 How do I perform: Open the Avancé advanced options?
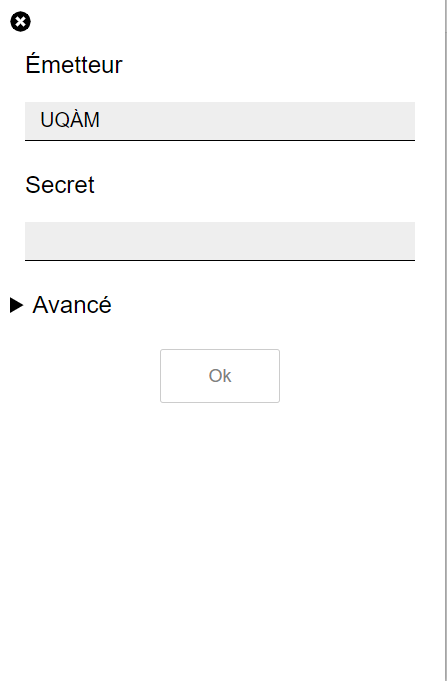pyautogui.click(x=61, y=305)
